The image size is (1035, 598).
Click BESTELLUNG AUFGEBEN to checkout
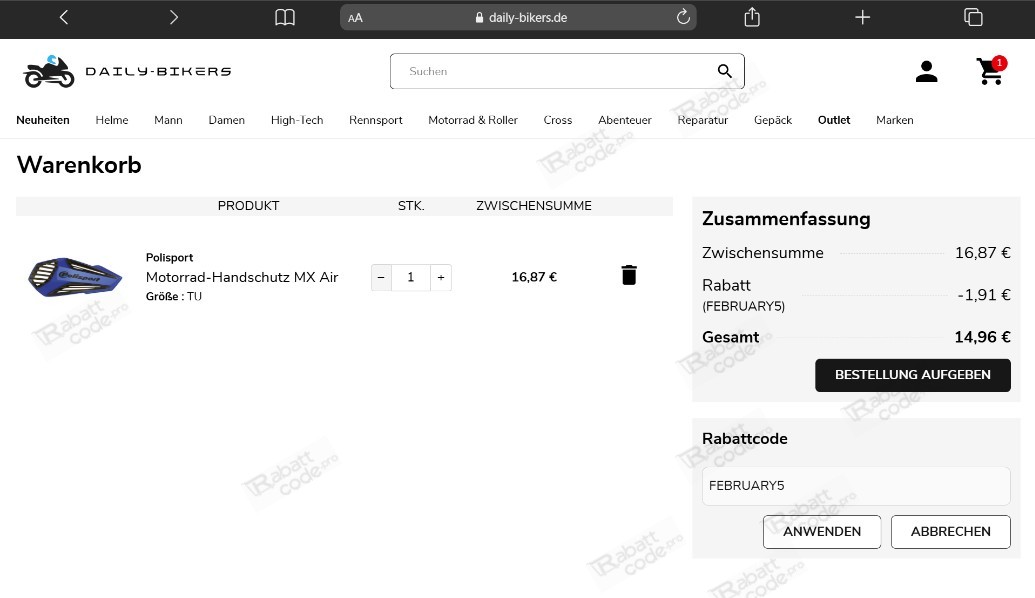pyautogui.click(x=912, y=374)
